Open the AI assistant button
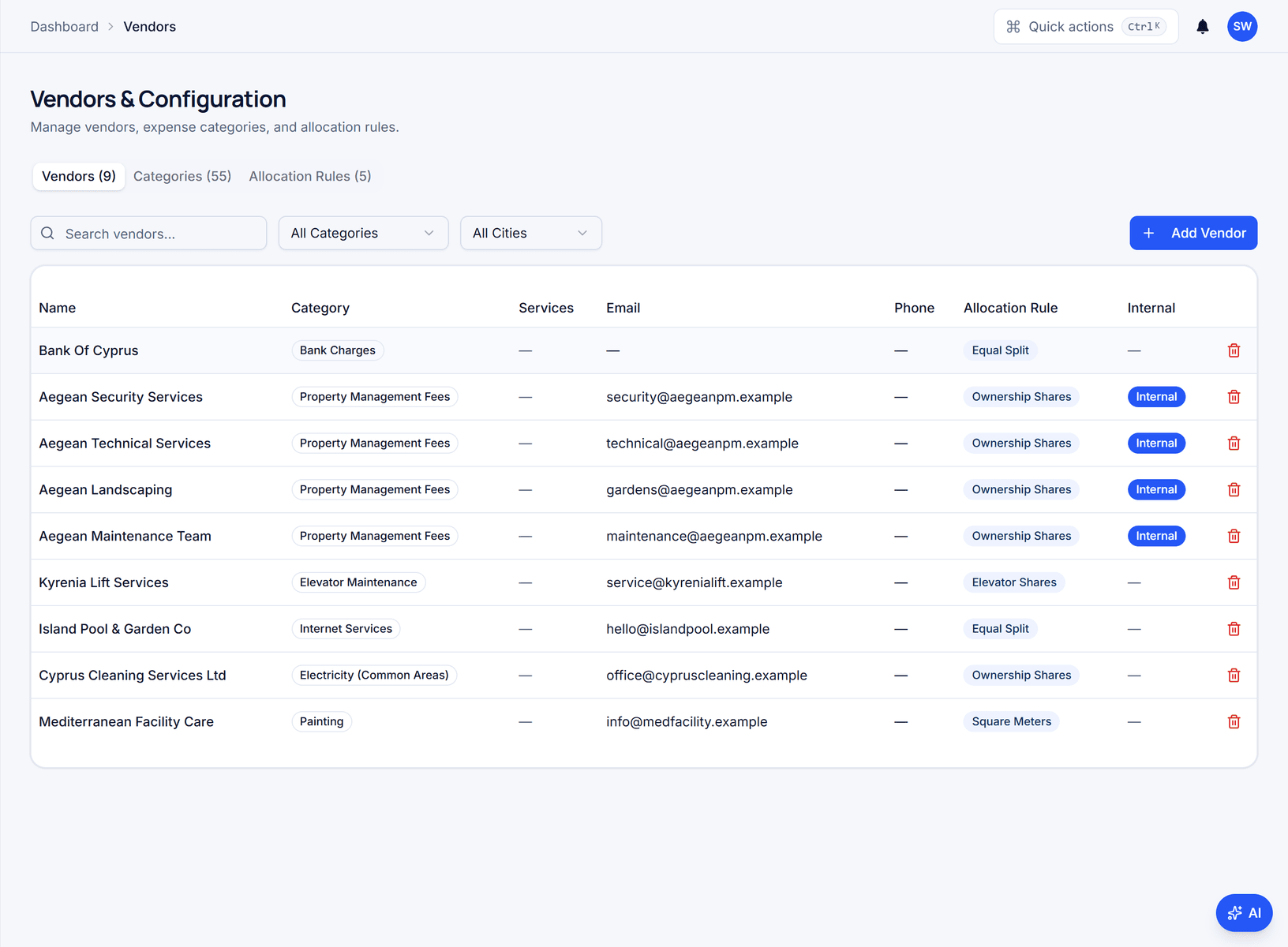The image size is (1288, 947). [1244, 913]
